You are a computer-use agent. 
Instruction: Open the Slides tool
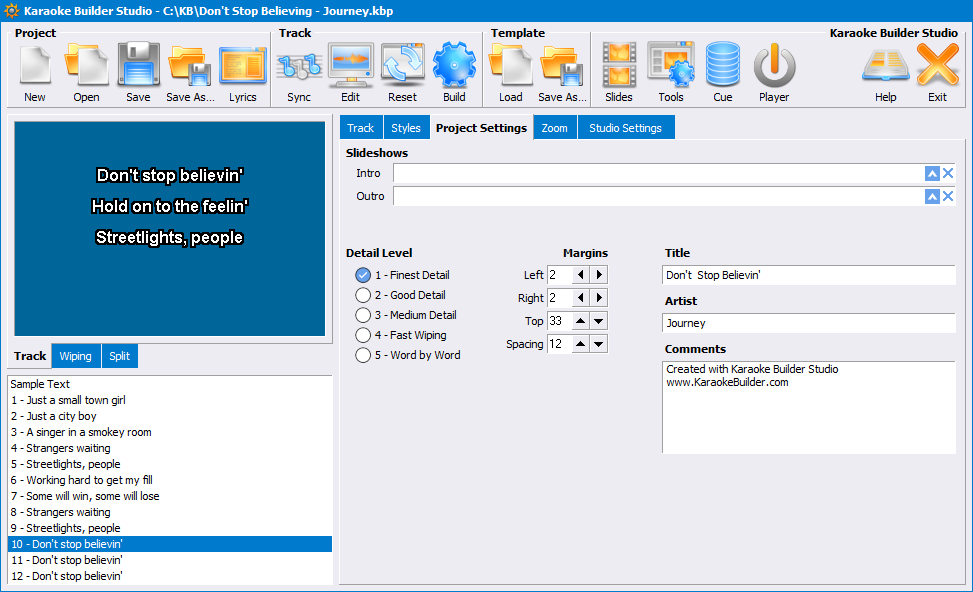coord(619,72)
